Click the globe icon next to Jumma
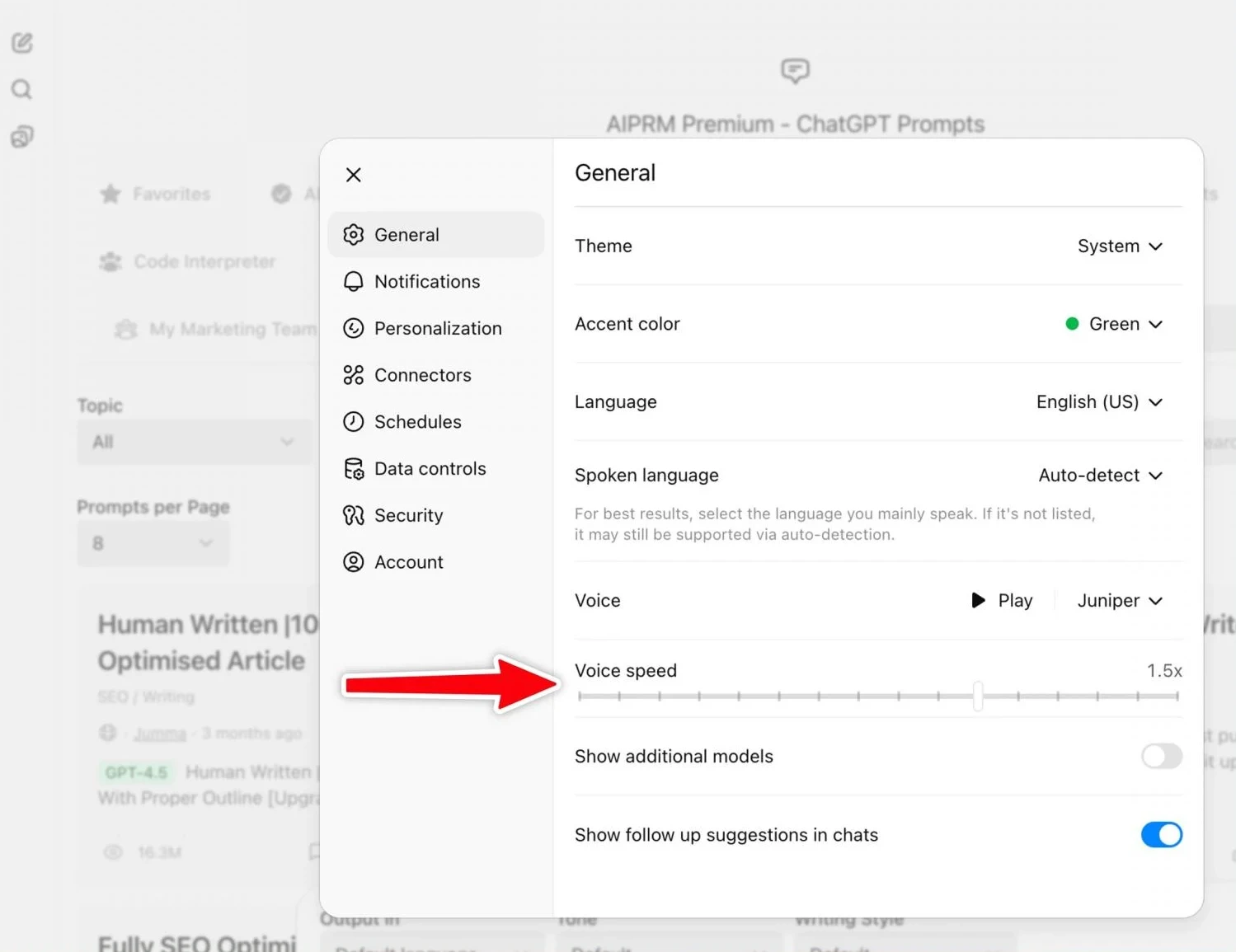 click(x=108, y=733)
